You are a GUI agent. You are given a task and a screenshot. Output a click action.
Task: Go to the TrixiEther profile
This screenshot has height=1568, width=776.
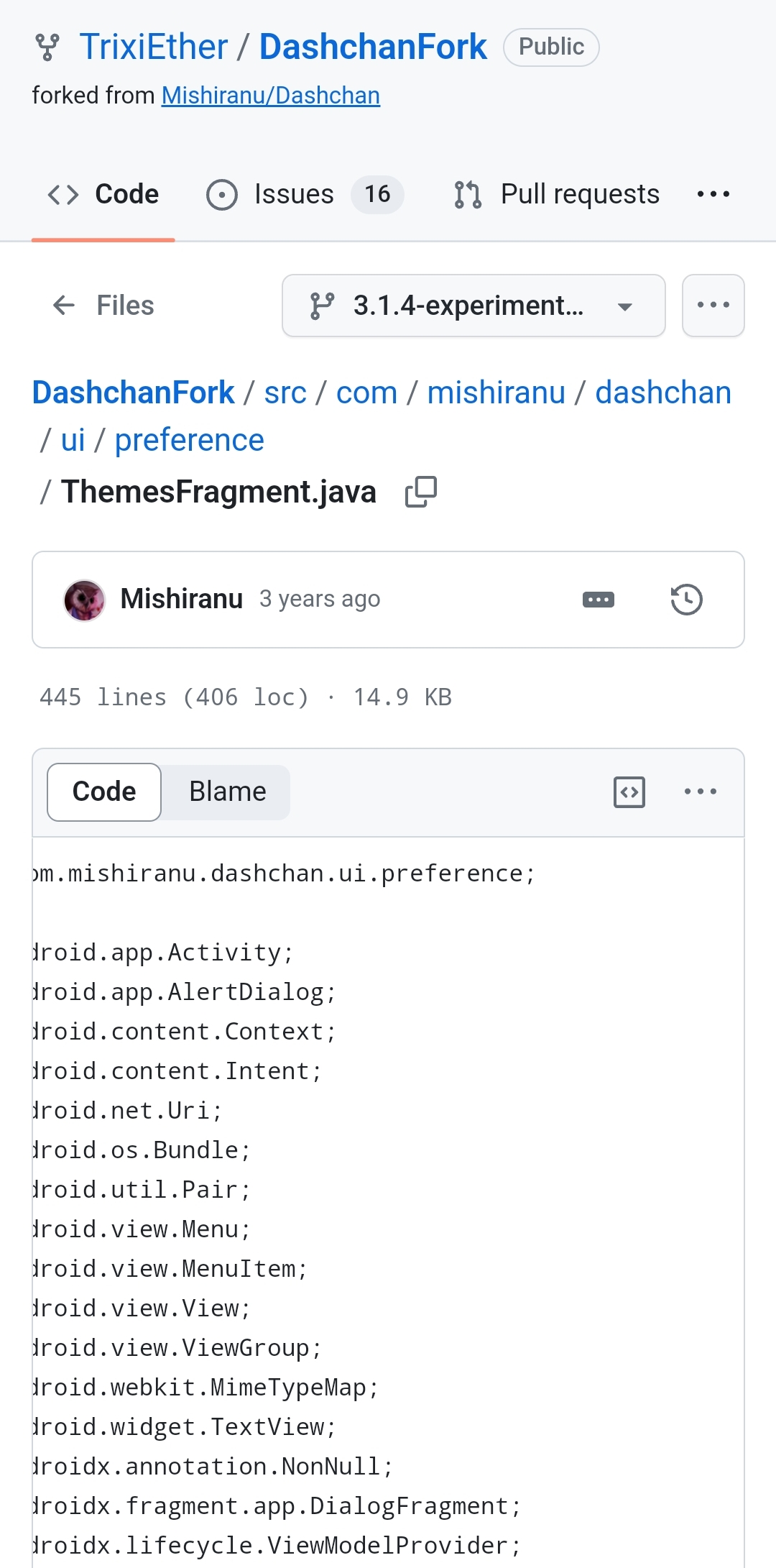(154, 47)
